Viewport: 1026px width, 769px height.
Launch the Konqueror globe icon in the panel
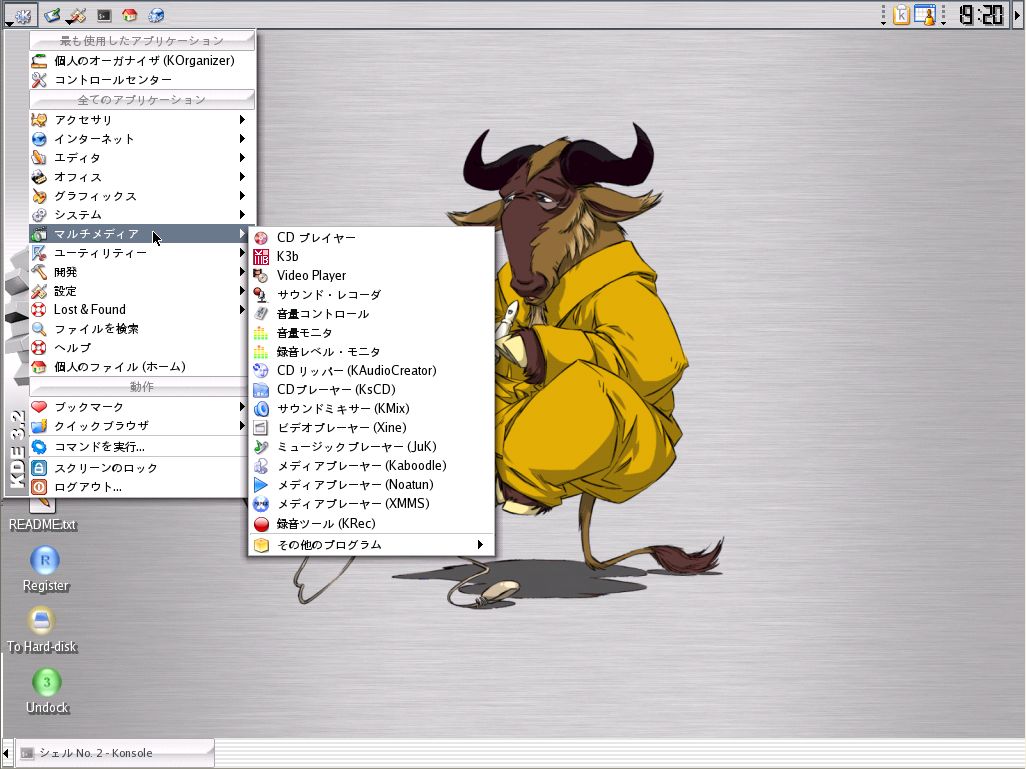tap(156, 14)
